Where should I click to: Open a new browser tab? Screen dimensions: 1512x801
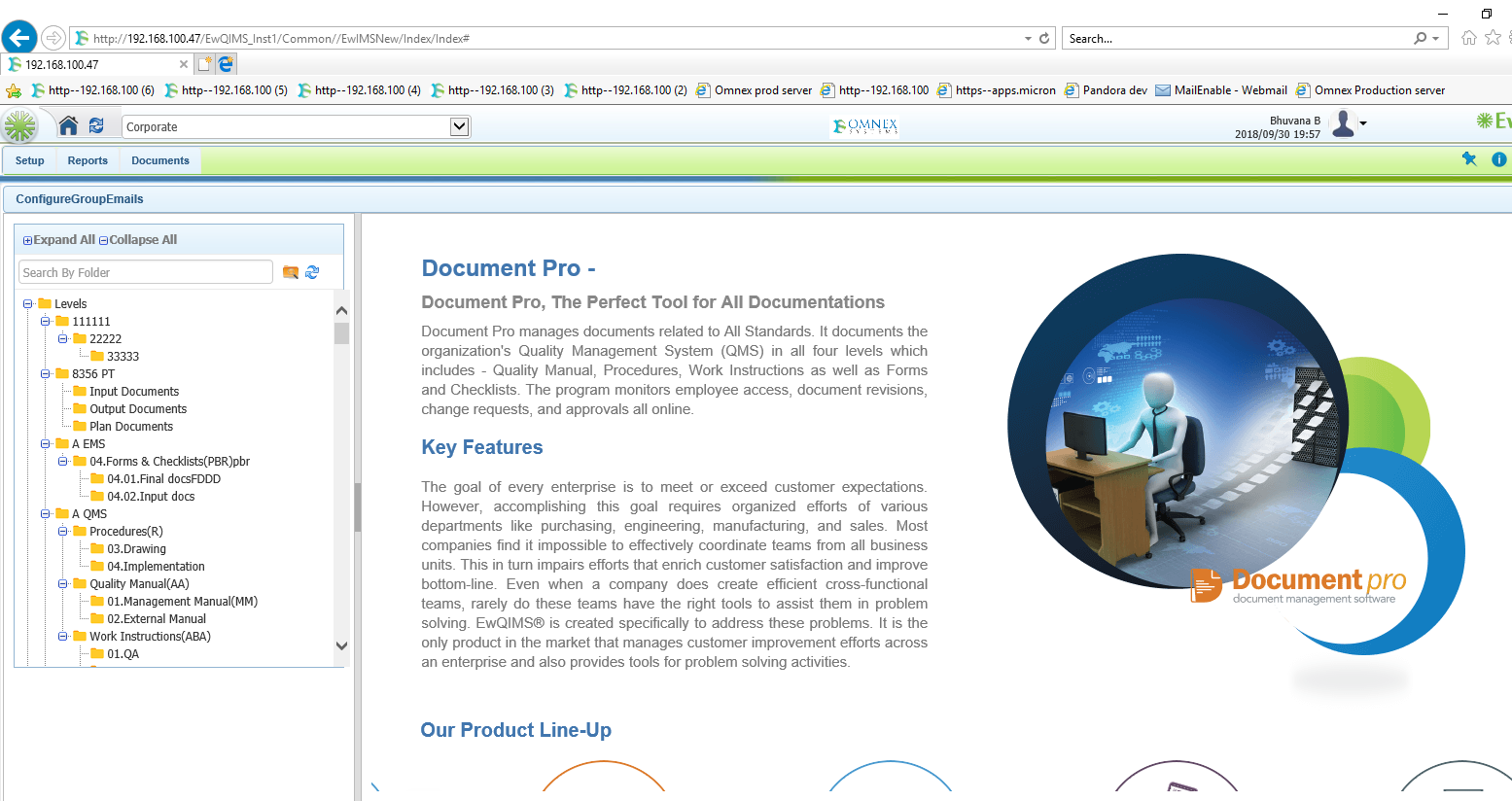coord(204,64)
